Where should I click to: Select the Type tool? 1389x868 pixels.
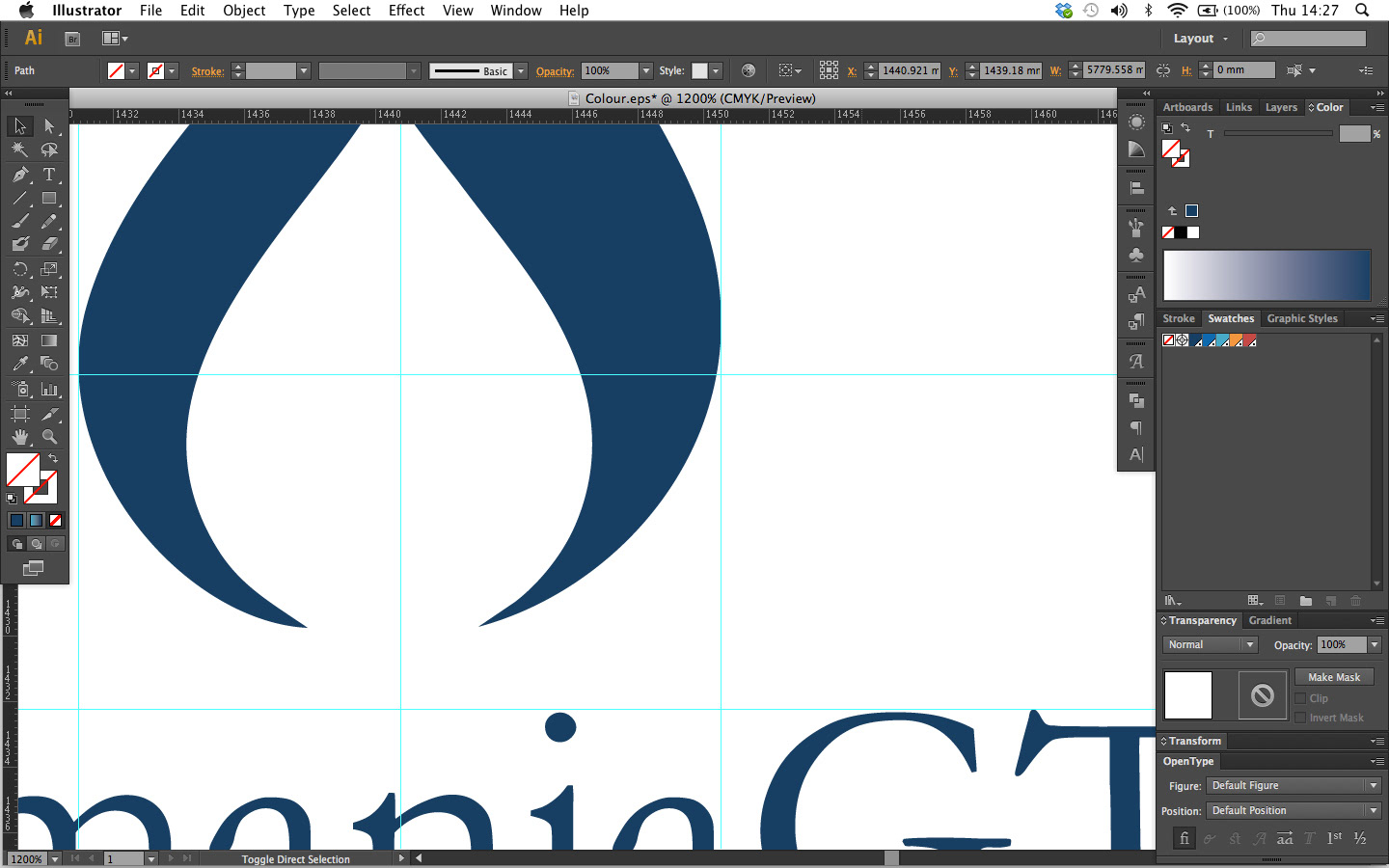pos(49,175)
